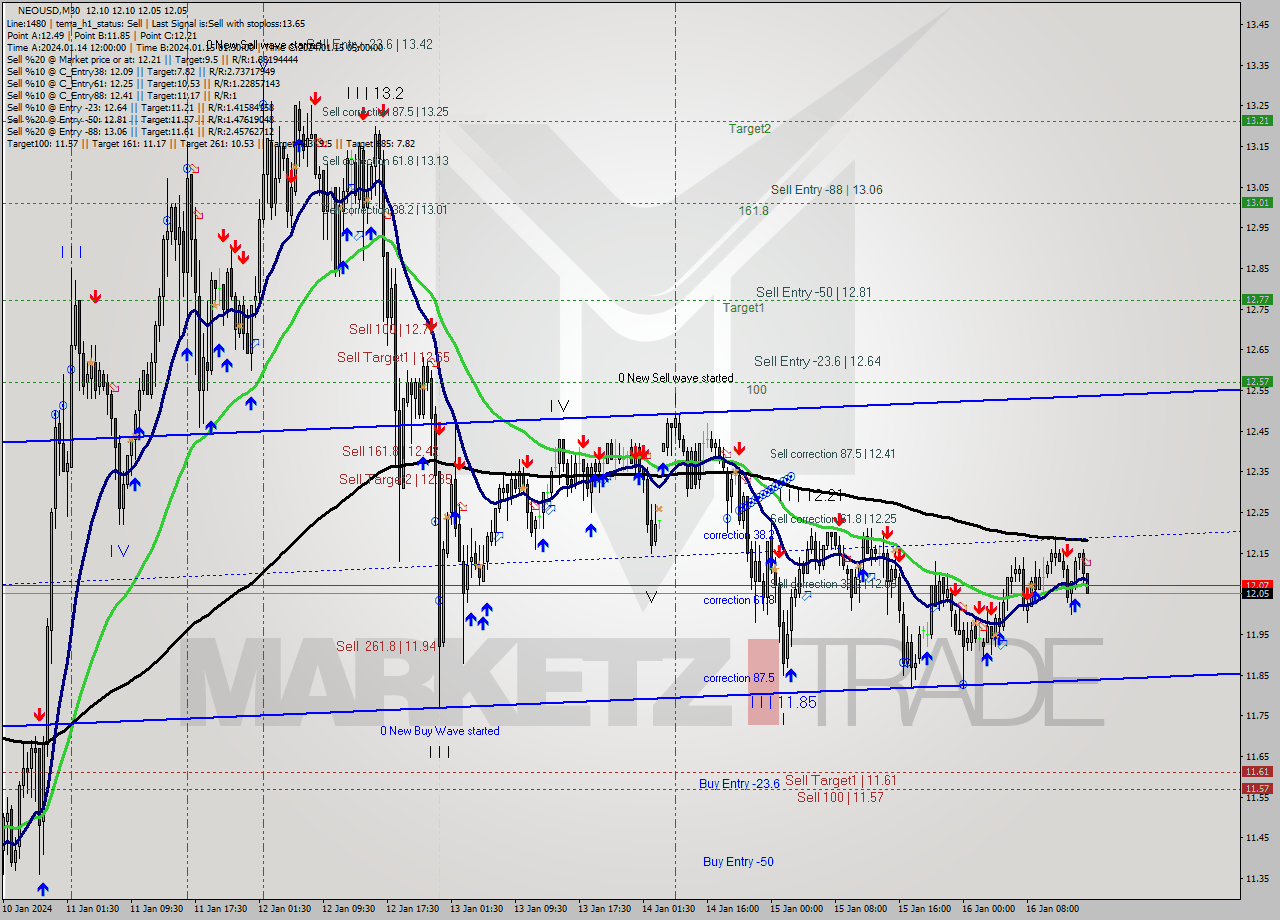Click the green 13.21 price tag on axis

(x=1256, y=120)
